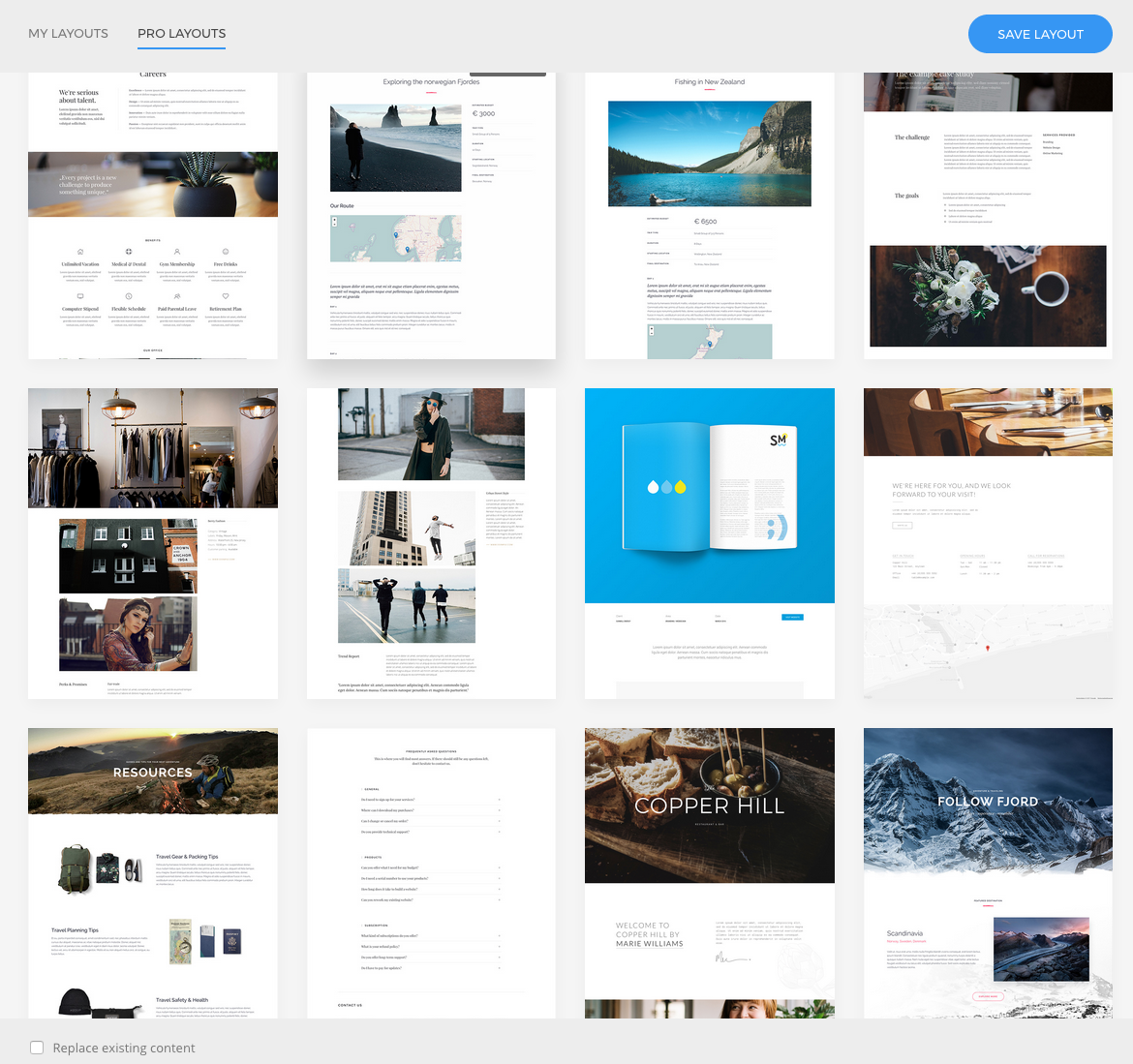Switch to the My Layouts tab
The height and width of the screenshot is (1064, 1133).
click(x=68, y=33)
